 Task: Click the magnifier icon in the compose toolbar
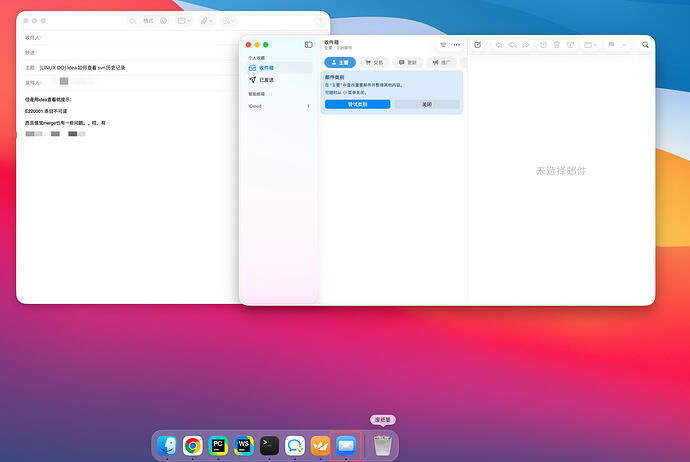coord(132,21)
